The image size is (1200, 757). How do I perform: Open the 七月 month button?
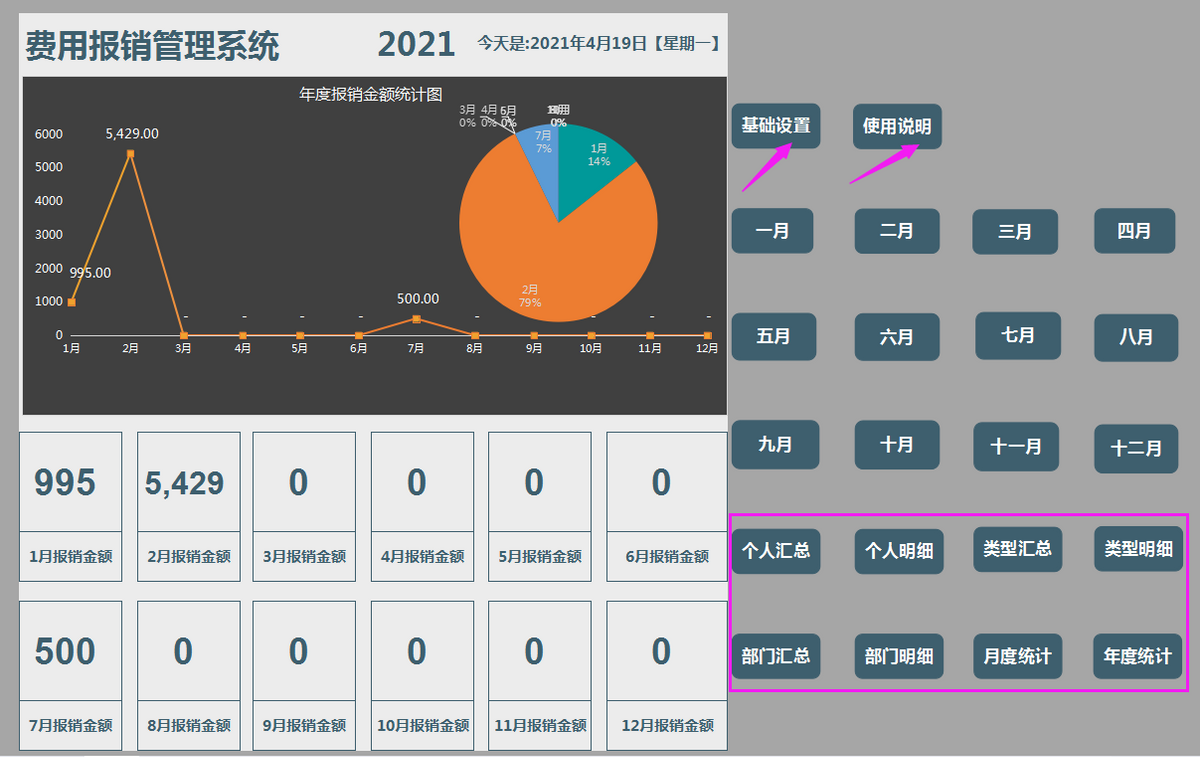[1017, 337]
